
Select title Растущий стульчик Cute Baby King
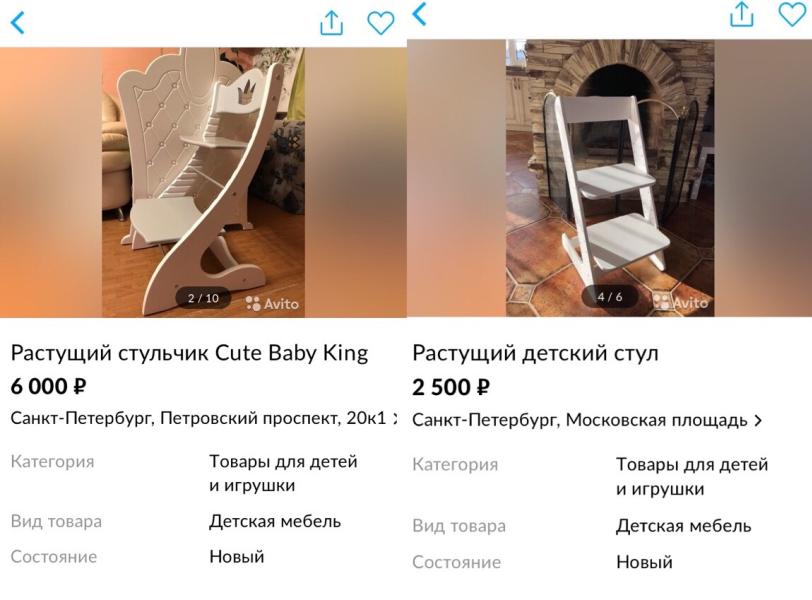click(x=190, y=353)
